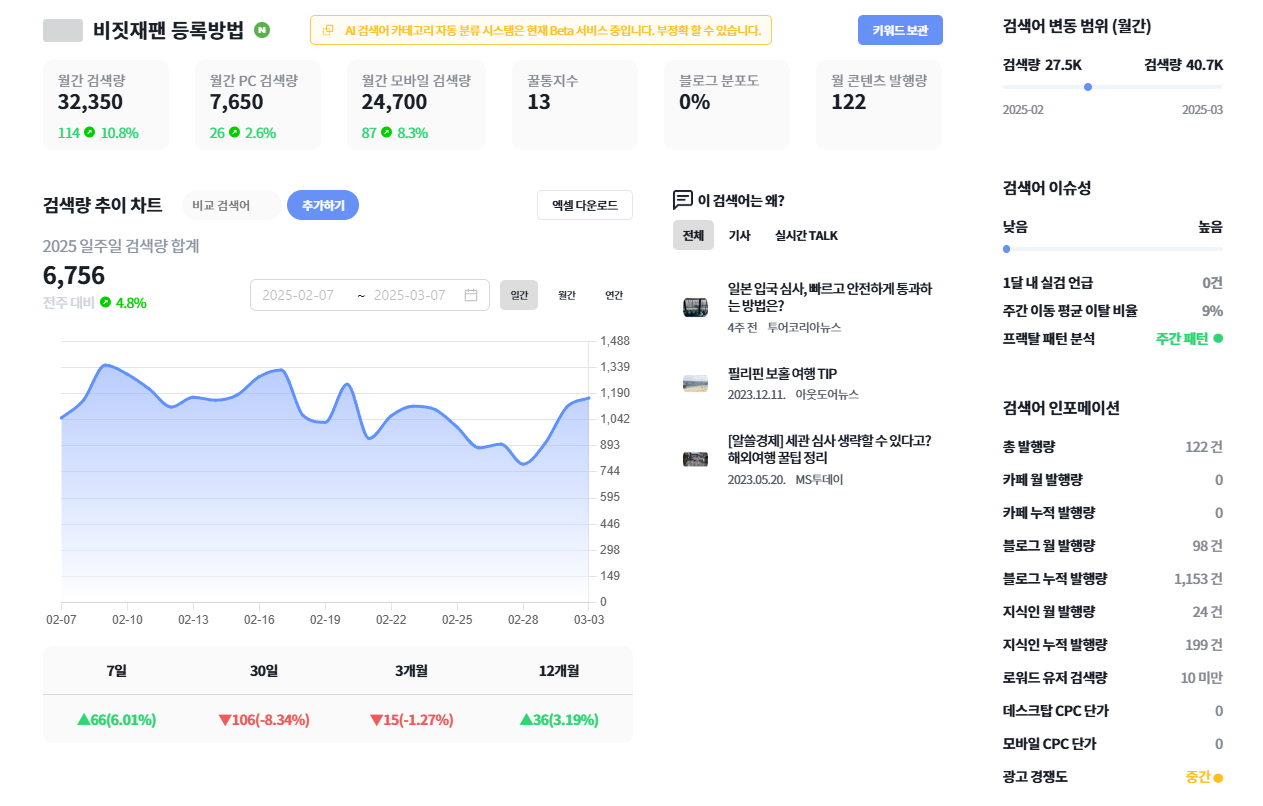
Task: Open the thumbnail for 필리핀 보홀 여행 TIP
Action: [695, 384]
